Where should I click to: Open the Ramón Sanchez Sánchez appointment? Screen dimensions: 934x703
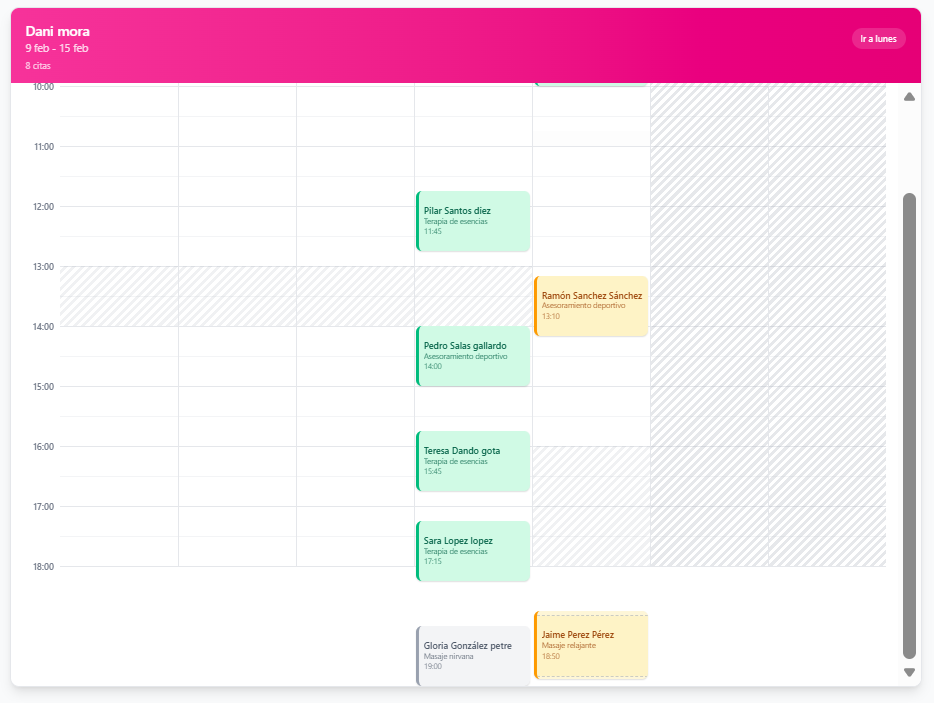[590, 305]
